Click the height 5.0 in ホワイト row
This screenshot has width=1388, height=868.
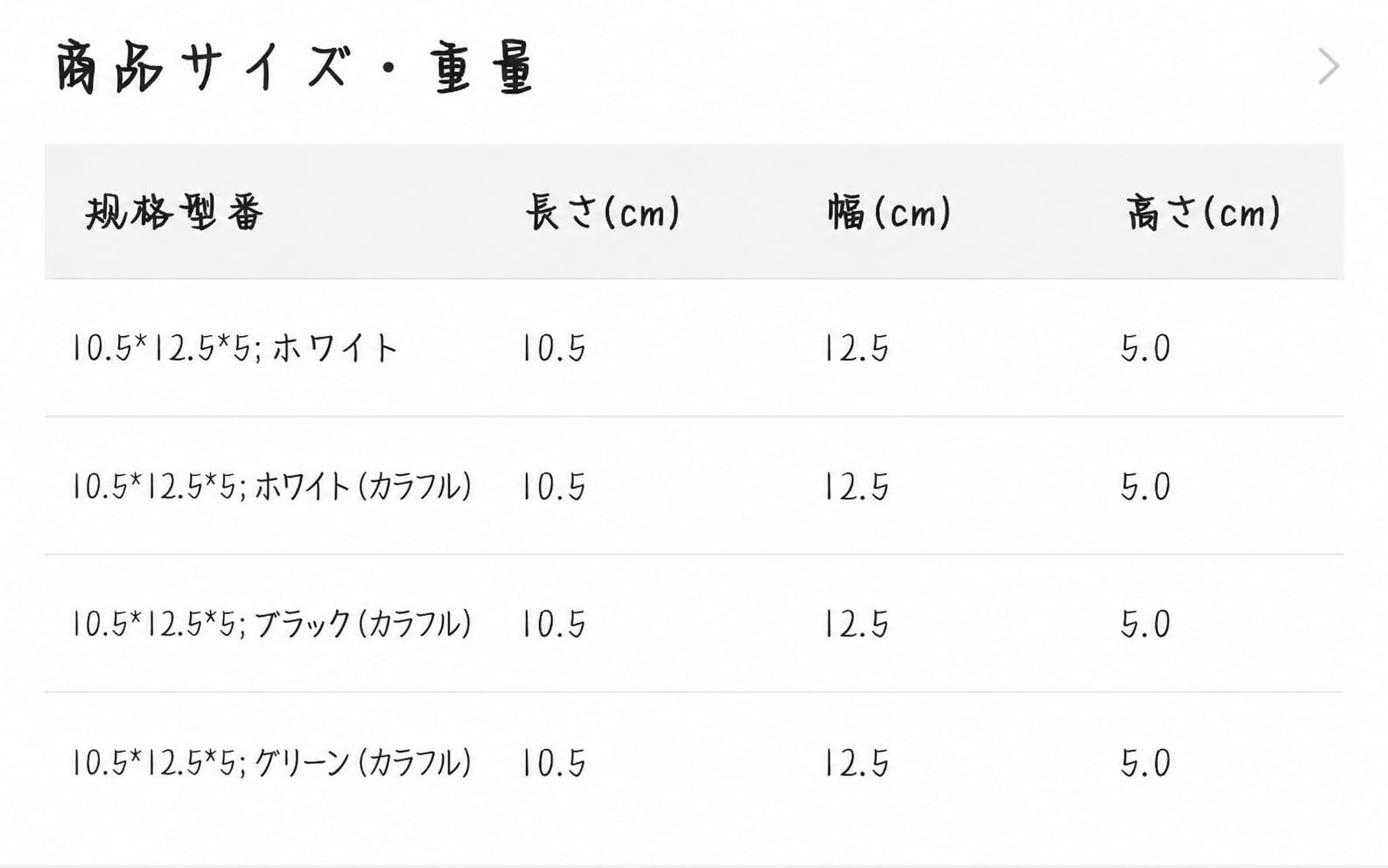[x=1146, y=348]
